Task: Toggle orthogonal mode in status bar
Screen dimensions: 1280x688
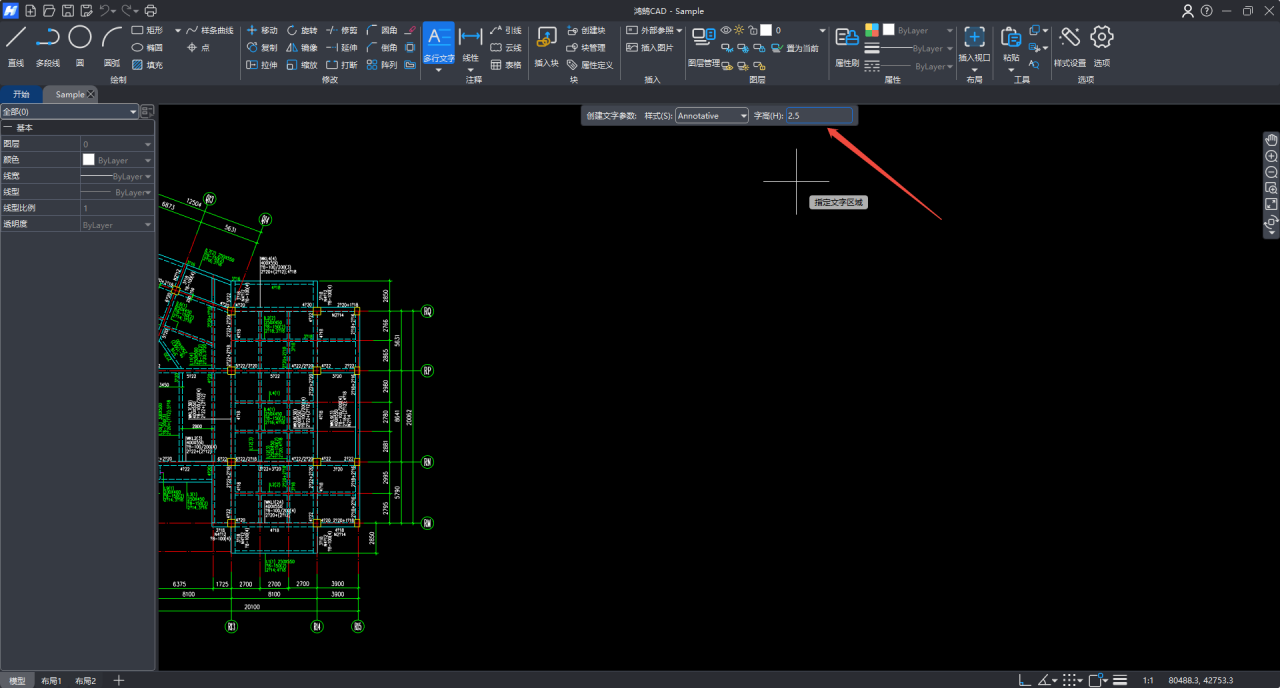Action: point(1023,680)
